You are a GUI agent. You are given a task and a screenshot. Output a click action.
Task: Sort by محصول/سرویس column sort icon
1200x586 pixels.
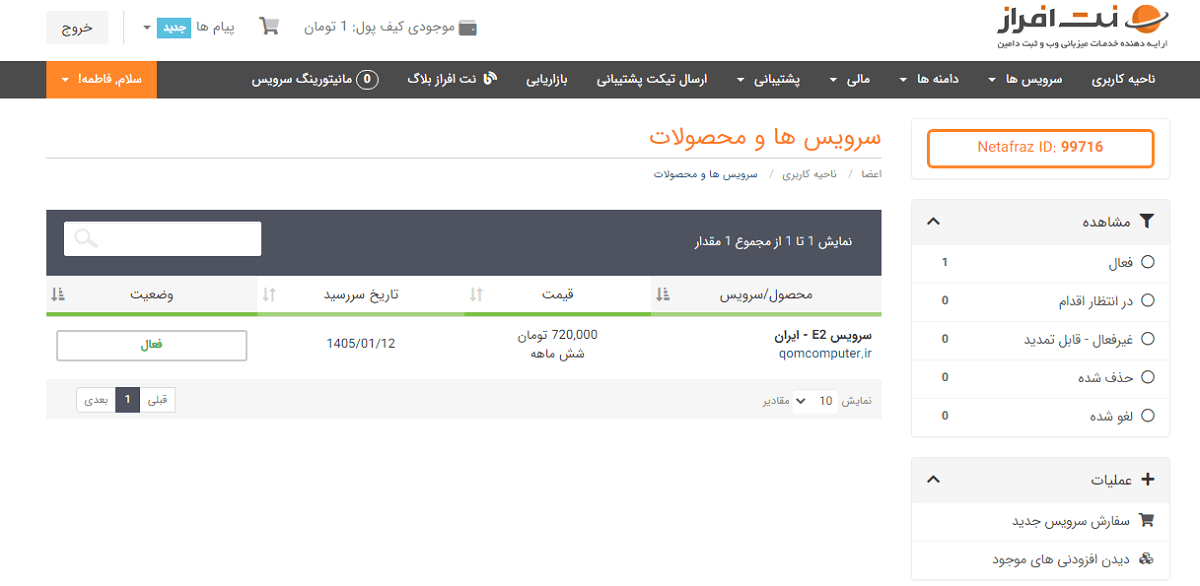click(664, 295)
